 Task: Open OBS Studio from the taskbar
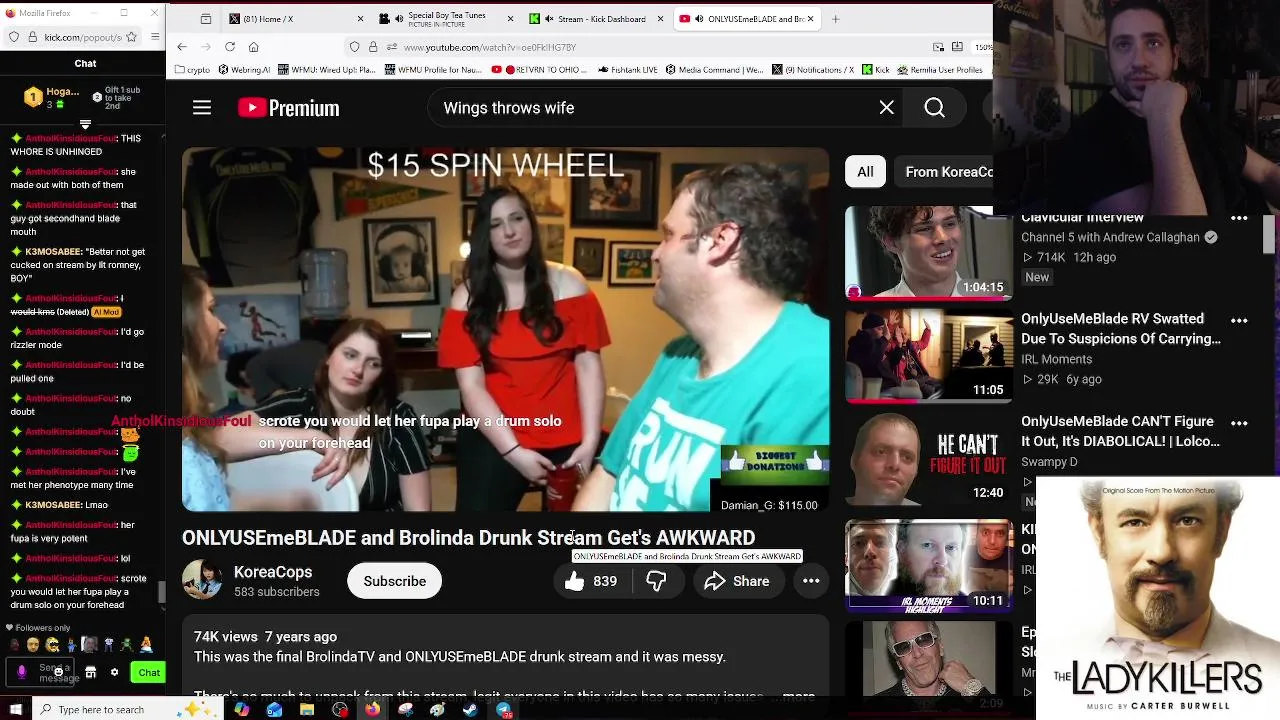340,710
